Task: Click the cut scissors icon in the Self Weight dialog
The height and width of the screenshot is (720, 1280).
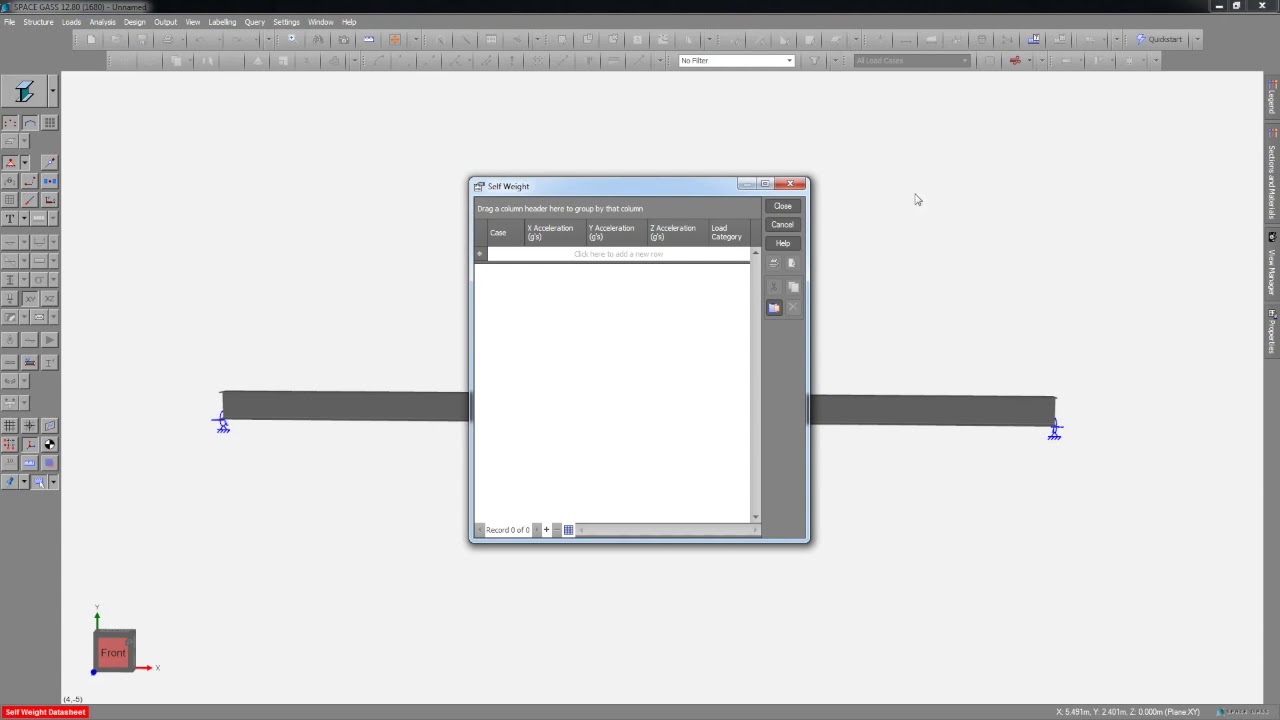Action: tap(773, 287)
